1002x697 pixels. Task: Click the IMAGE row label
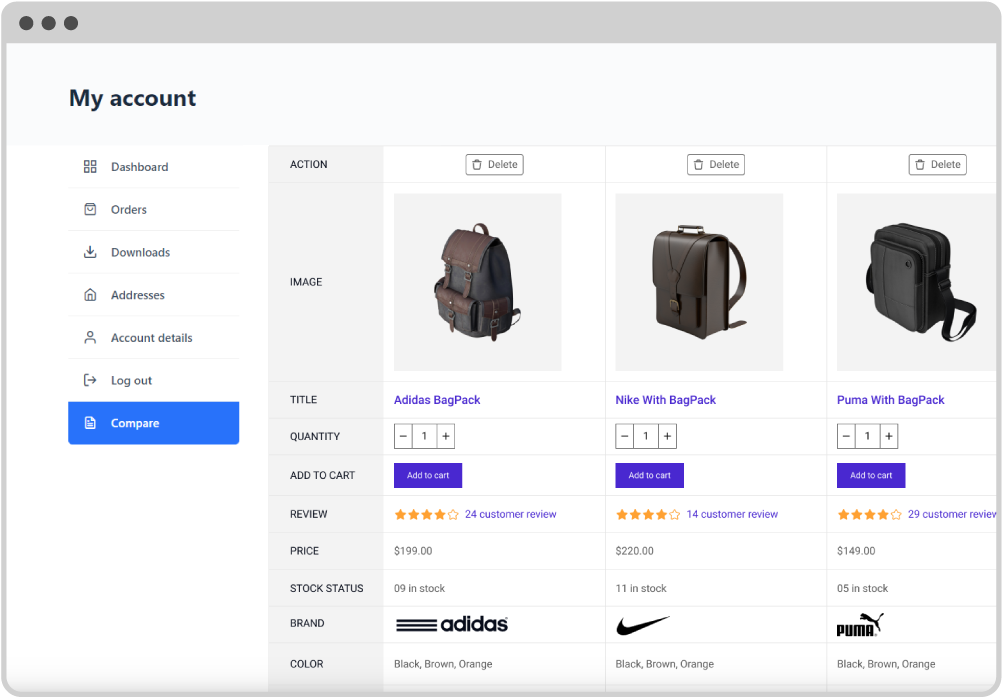(x=306, y=282)
